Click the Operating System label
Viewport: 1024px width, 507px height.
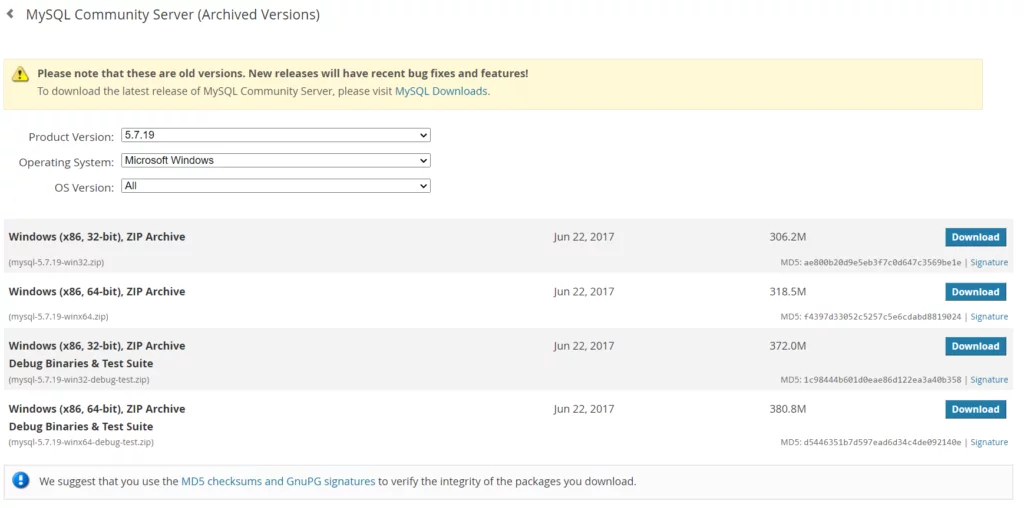(66, 162)
